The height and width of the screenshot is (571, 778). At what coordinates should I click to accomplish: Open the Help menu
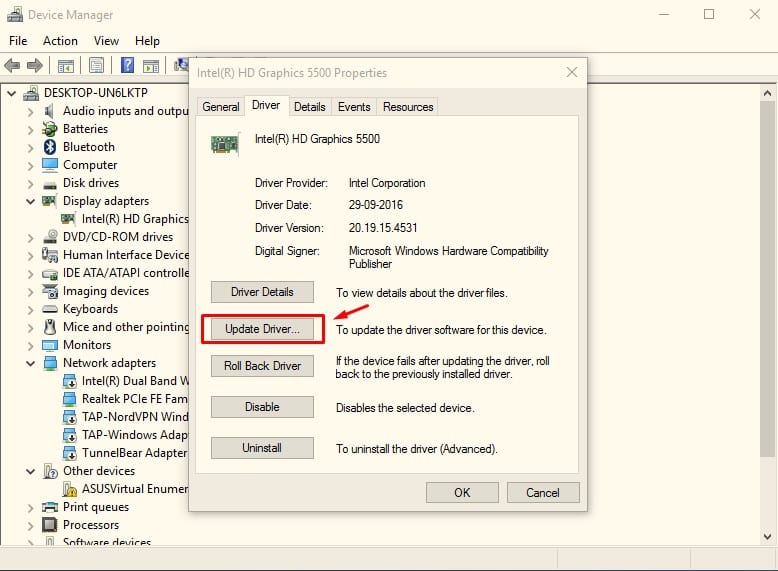tap(147, 41)
